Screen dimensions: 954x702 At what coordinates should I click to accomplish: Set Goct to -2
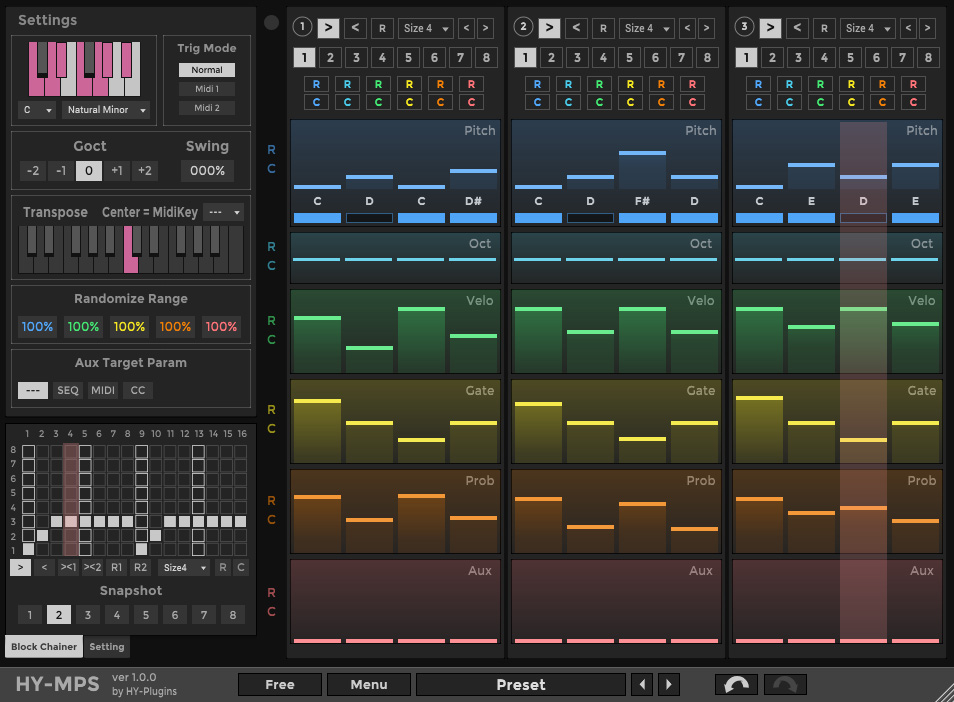[33, 171]
